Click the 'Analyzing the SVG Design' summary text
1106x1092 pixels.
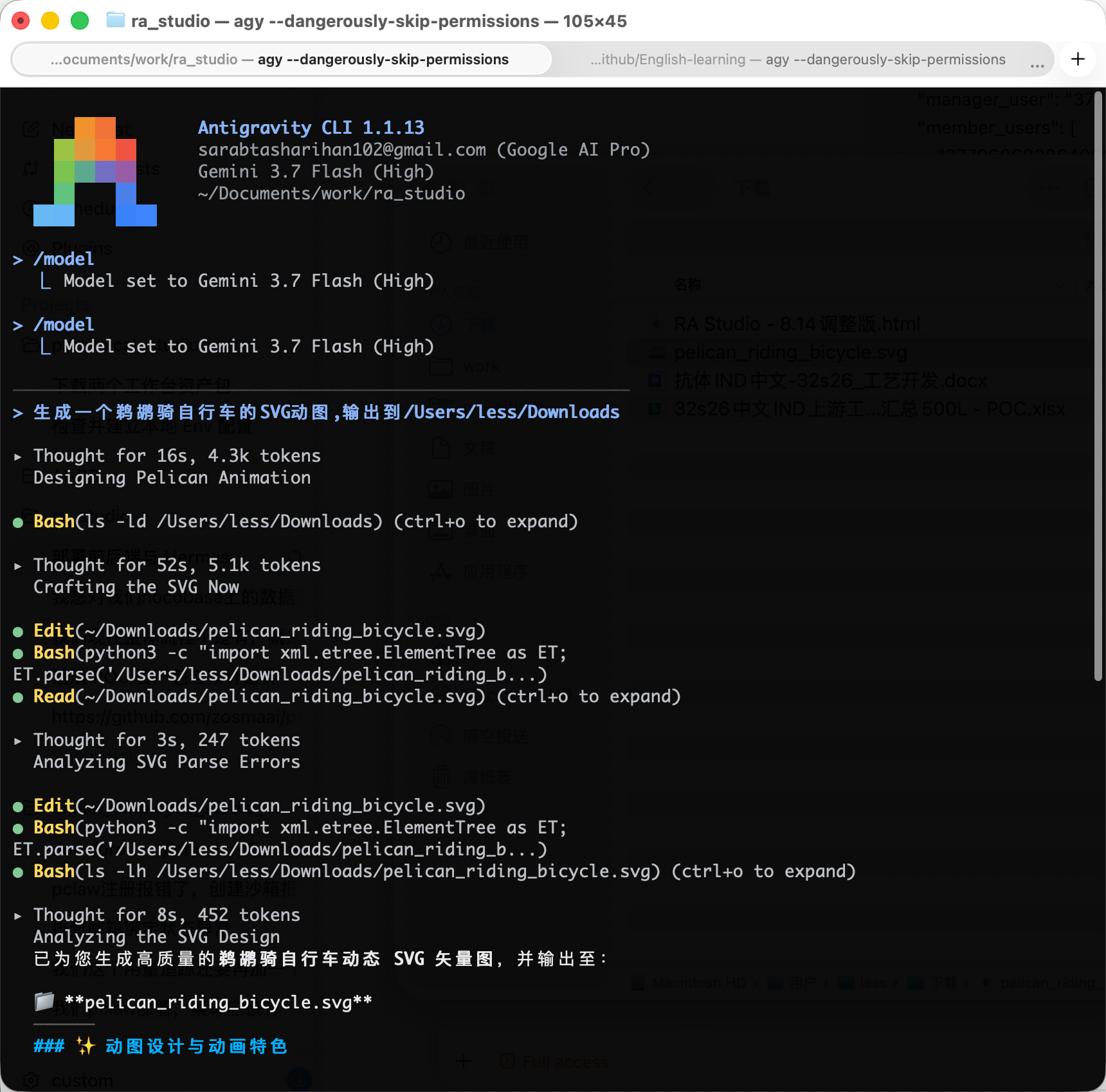click(156, 937)
